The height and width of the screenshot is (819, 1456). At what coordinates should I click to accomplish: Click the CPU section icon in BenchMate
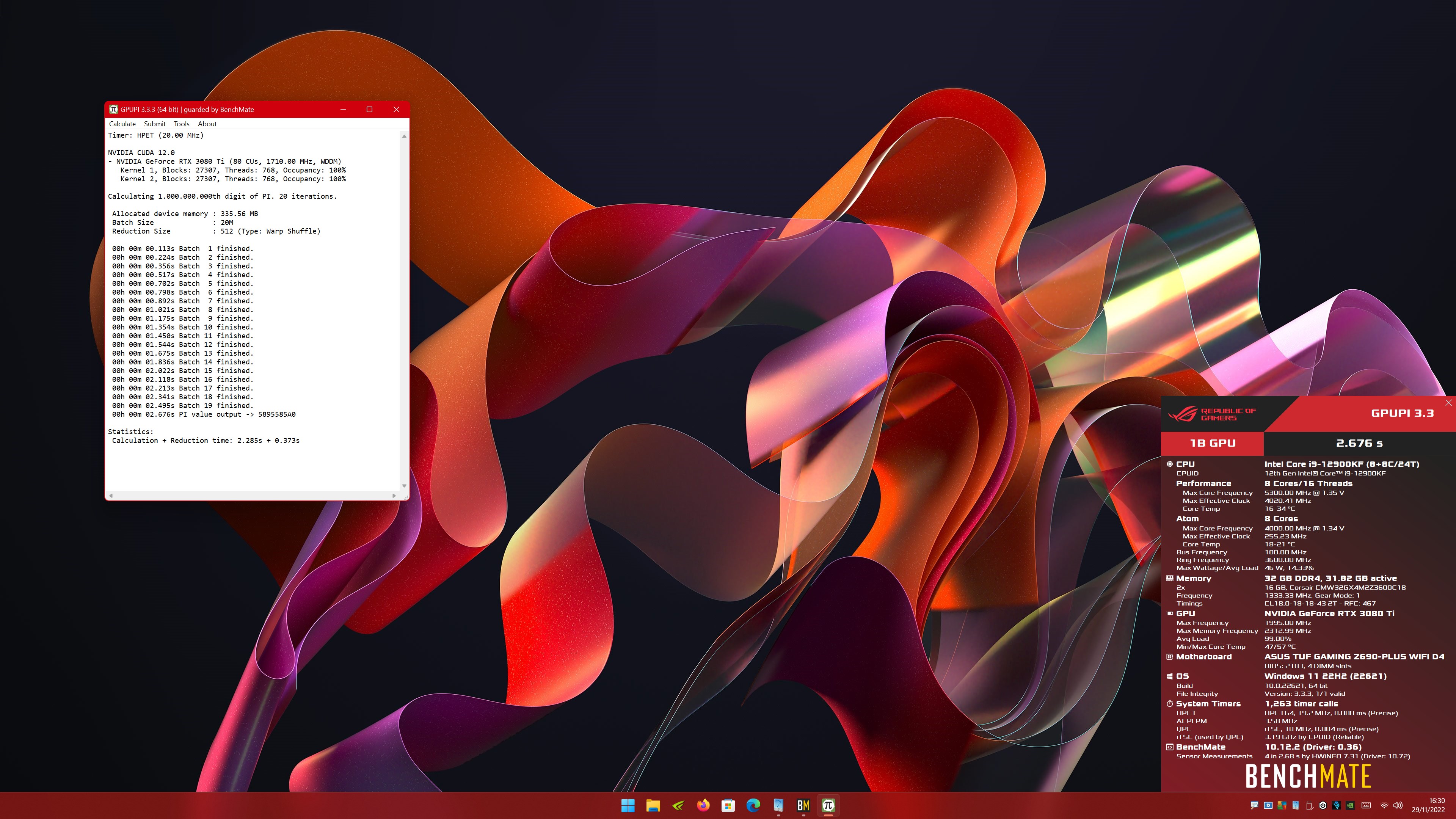pos(1169,464)
